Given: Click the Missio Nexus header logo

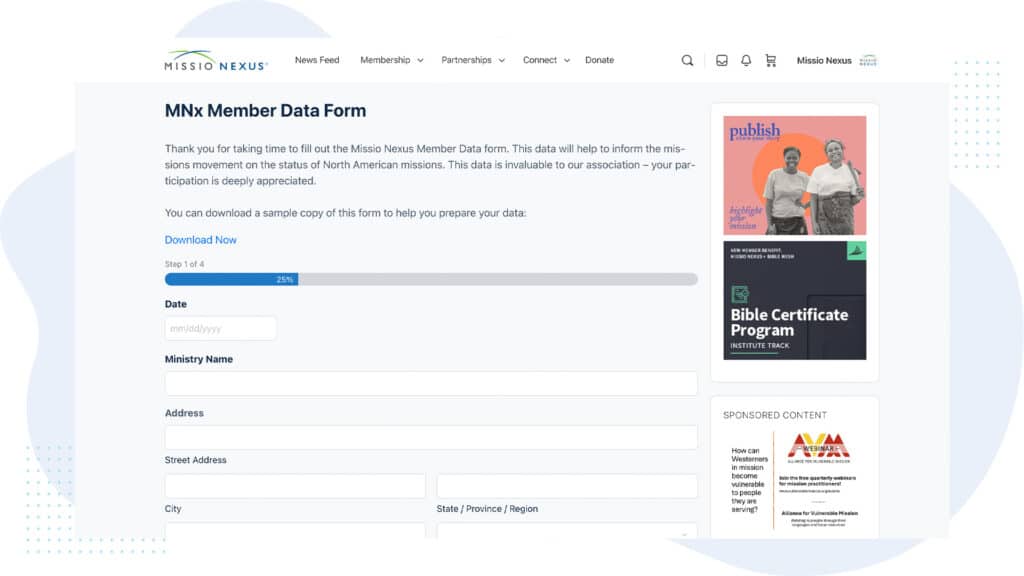Looking at the screenshot, I should coord(216,60).
